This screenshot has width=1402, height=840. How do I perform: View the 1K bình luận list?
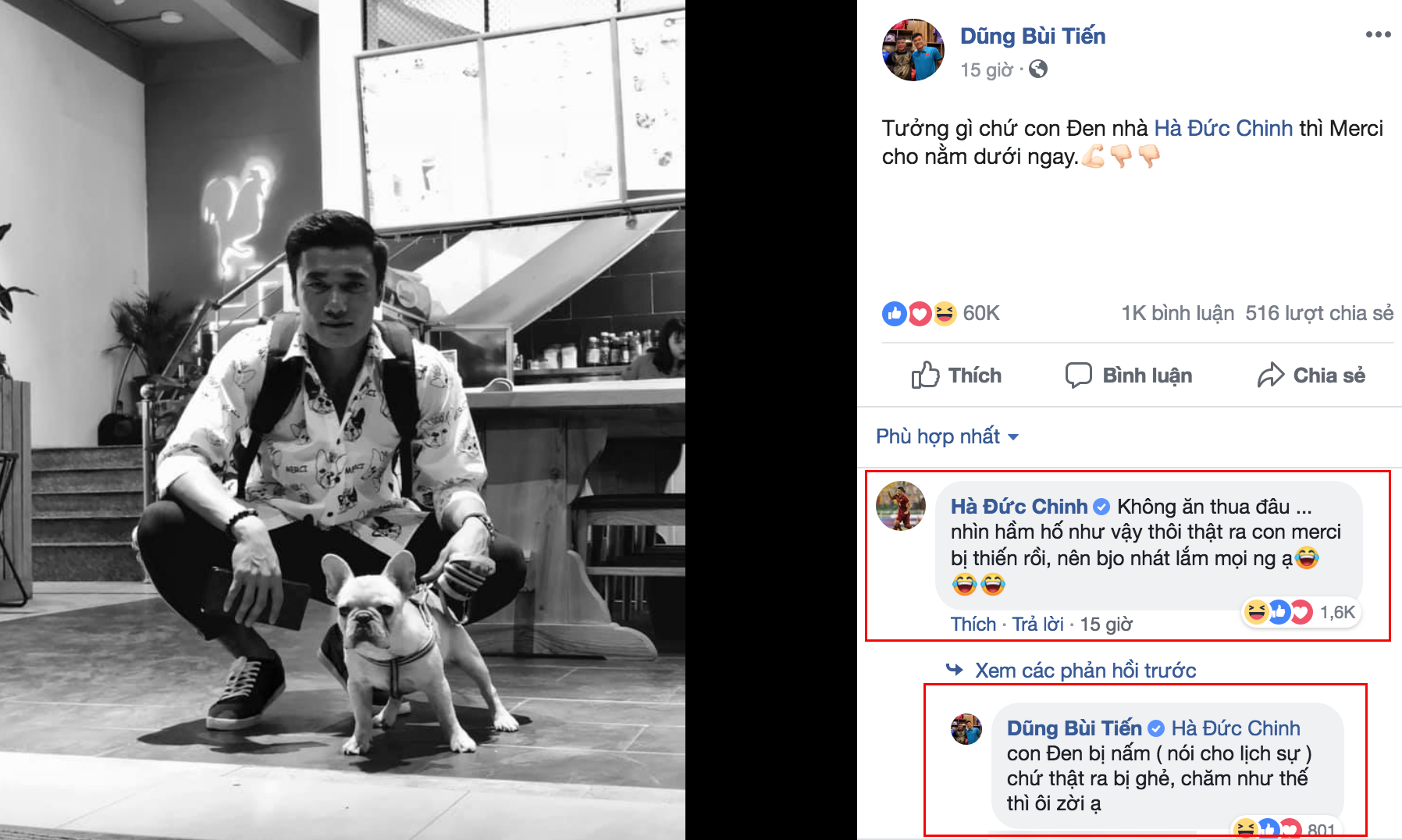[1179, 314]
